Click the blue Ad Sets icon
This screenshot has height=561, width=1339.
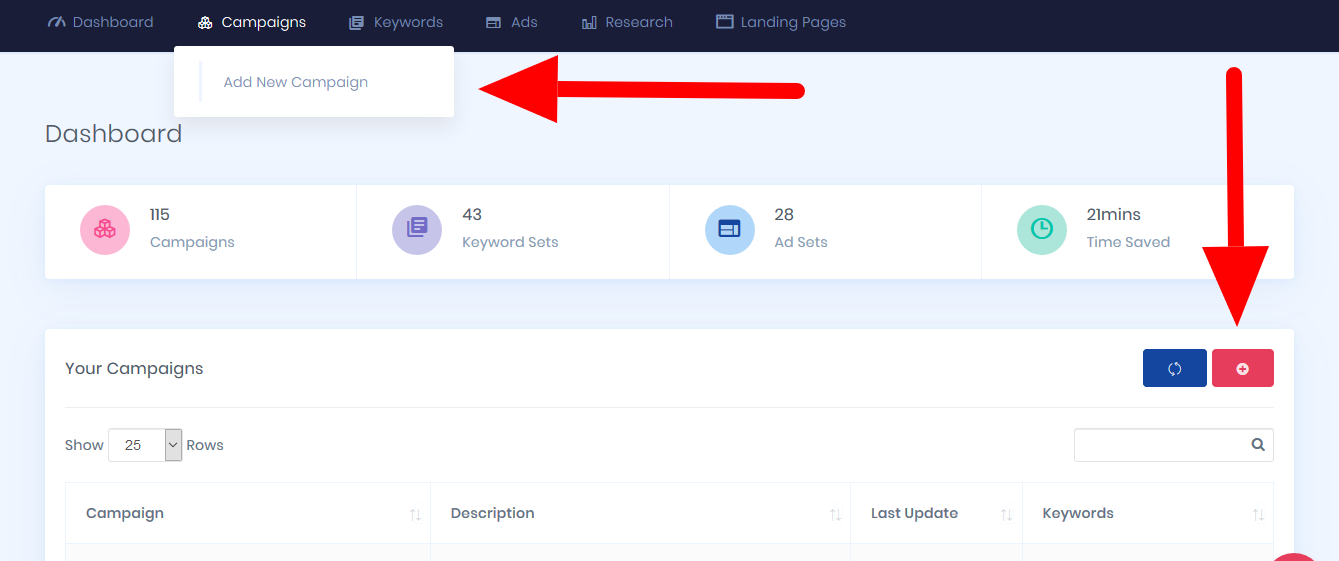[730, 229]
